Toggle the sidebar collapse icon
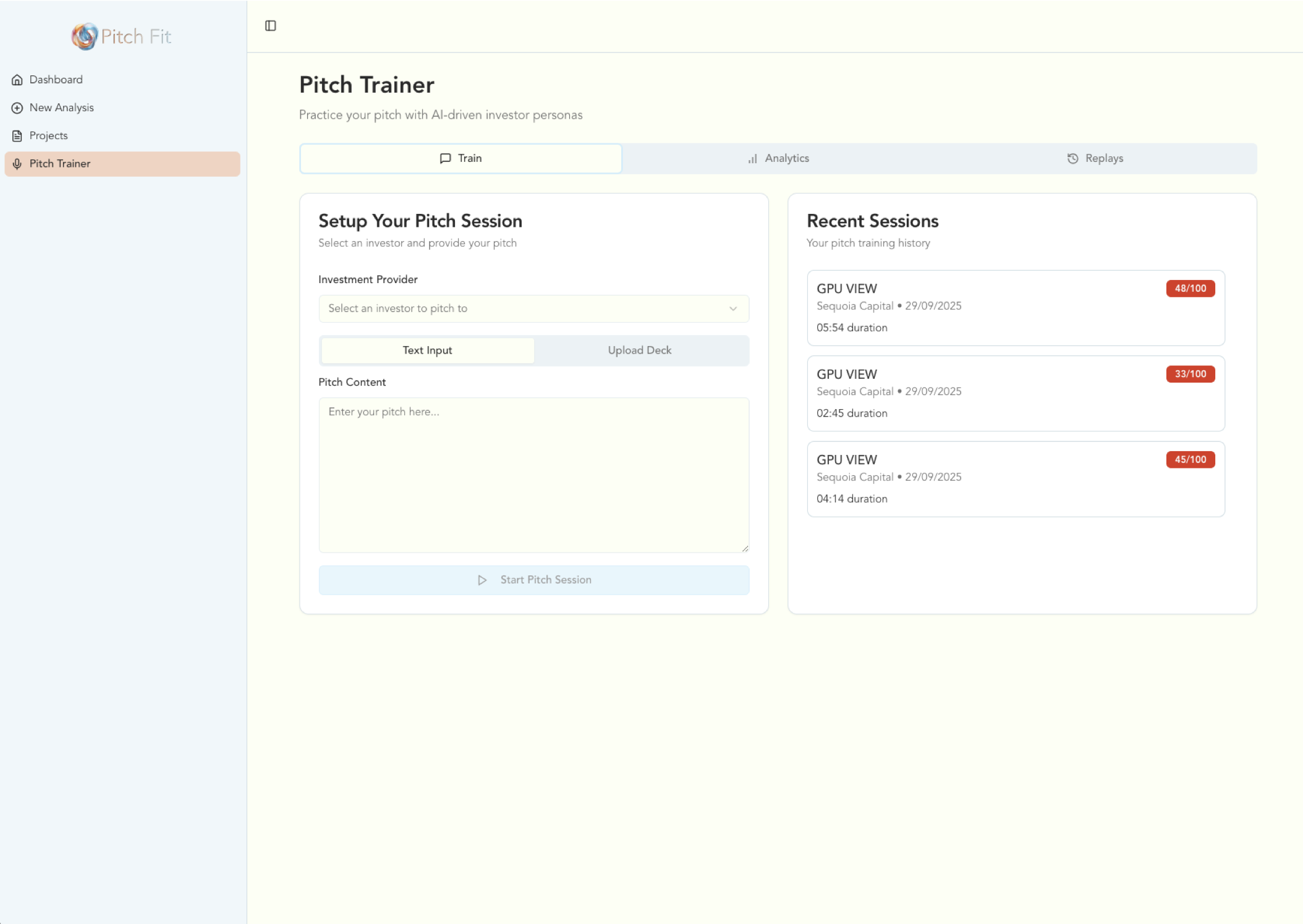The height and width of the screenshot is (924, 1303). tap(271, 26)
